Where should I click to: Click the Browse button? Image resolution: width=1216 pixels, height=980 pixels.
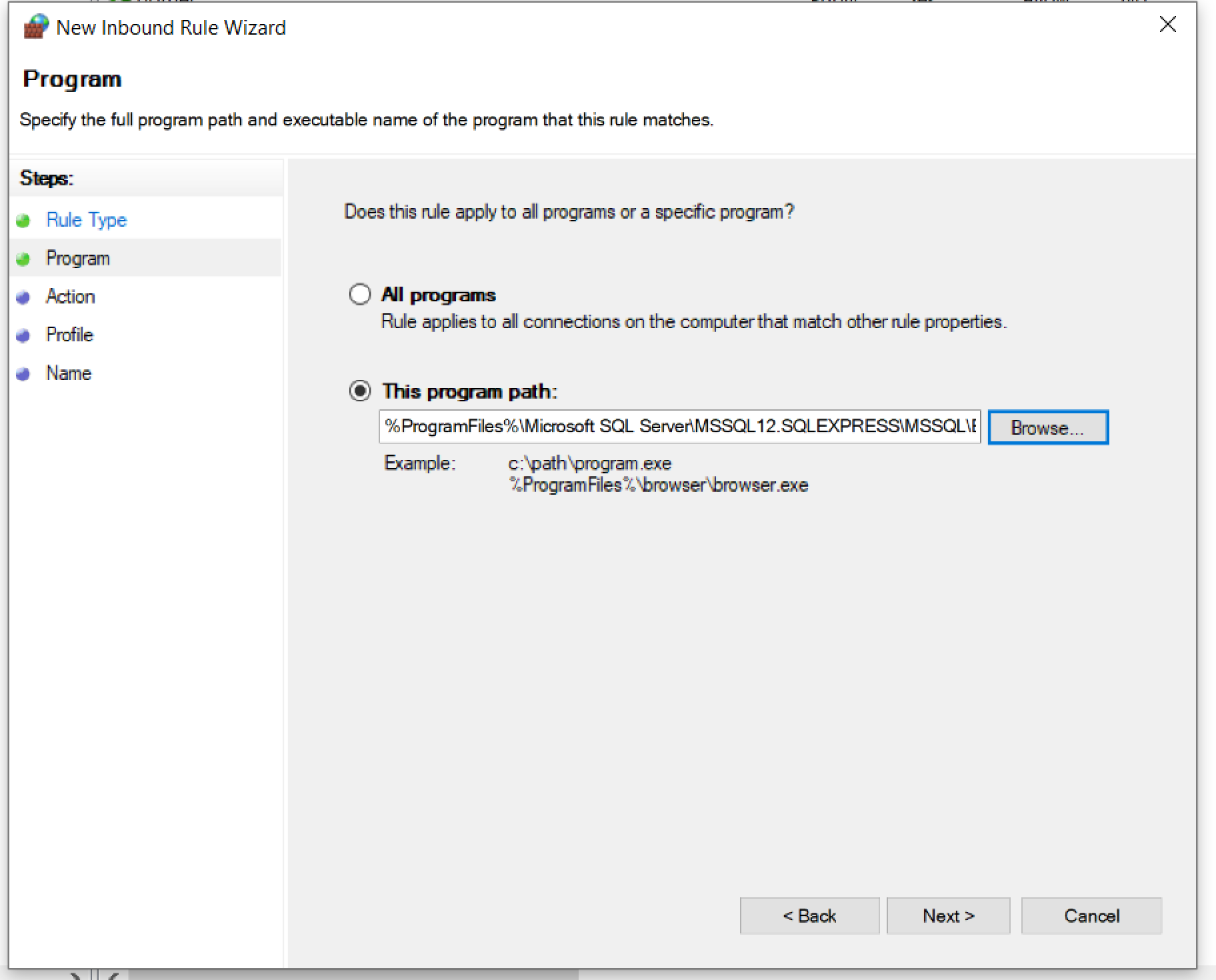pyautogui.click(x=1047, y=427)
